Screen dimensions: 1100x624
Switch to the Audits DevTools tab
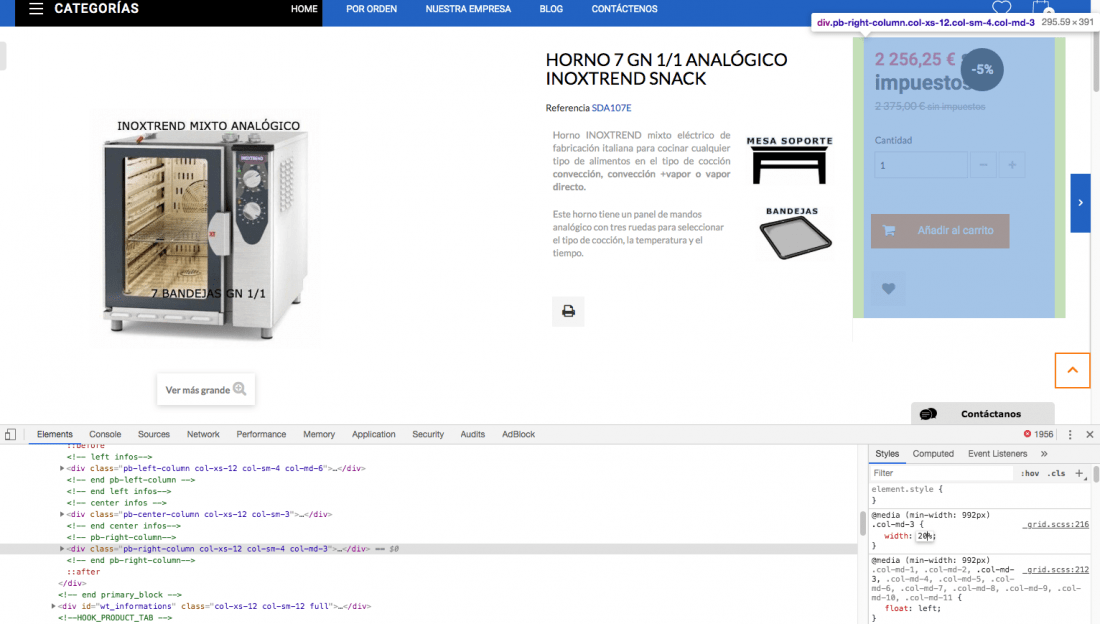pyautogui.click(x=472, y=434)
